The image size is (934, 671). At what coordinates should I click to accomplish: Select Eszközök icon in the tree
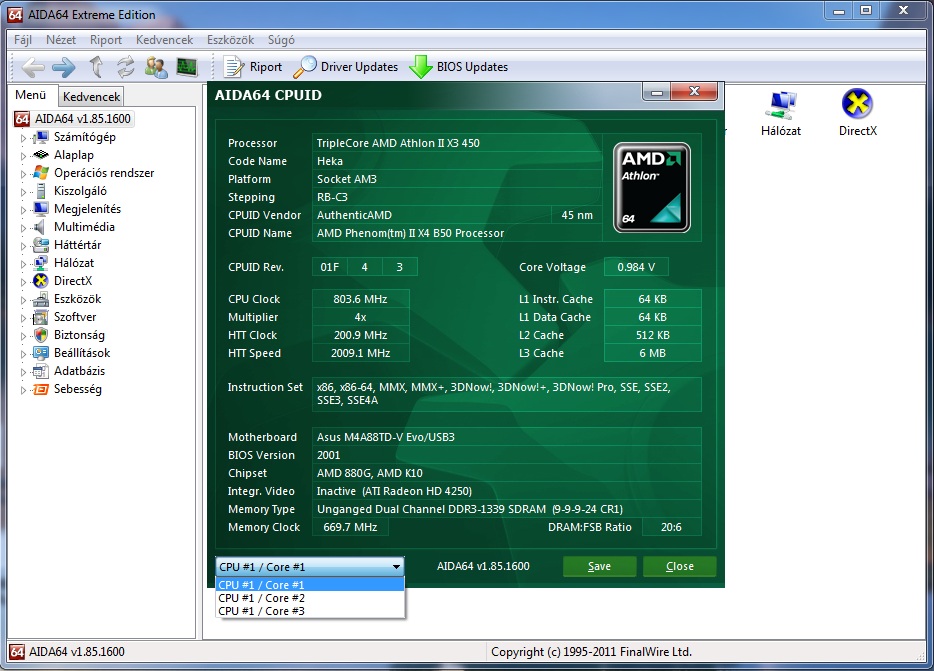pos(41,299)
